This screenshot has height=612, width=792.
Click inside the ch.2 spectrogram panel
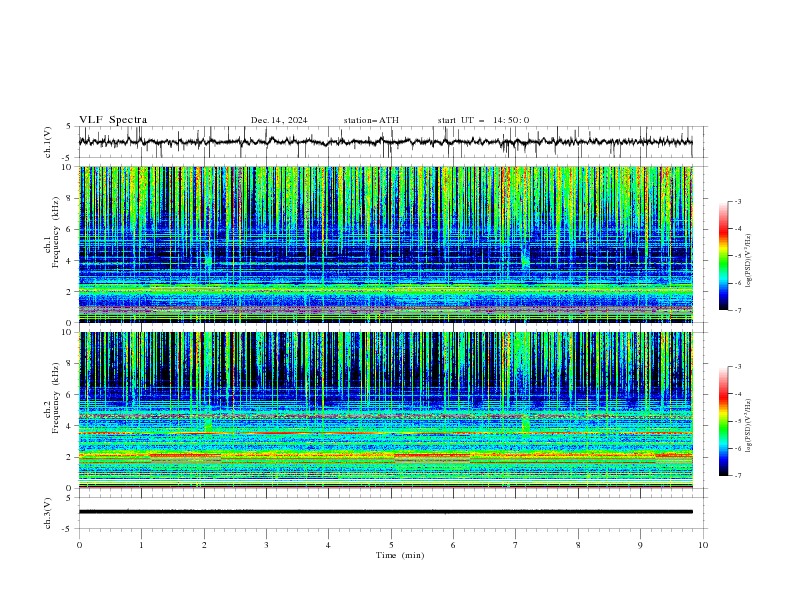[385, 410]
